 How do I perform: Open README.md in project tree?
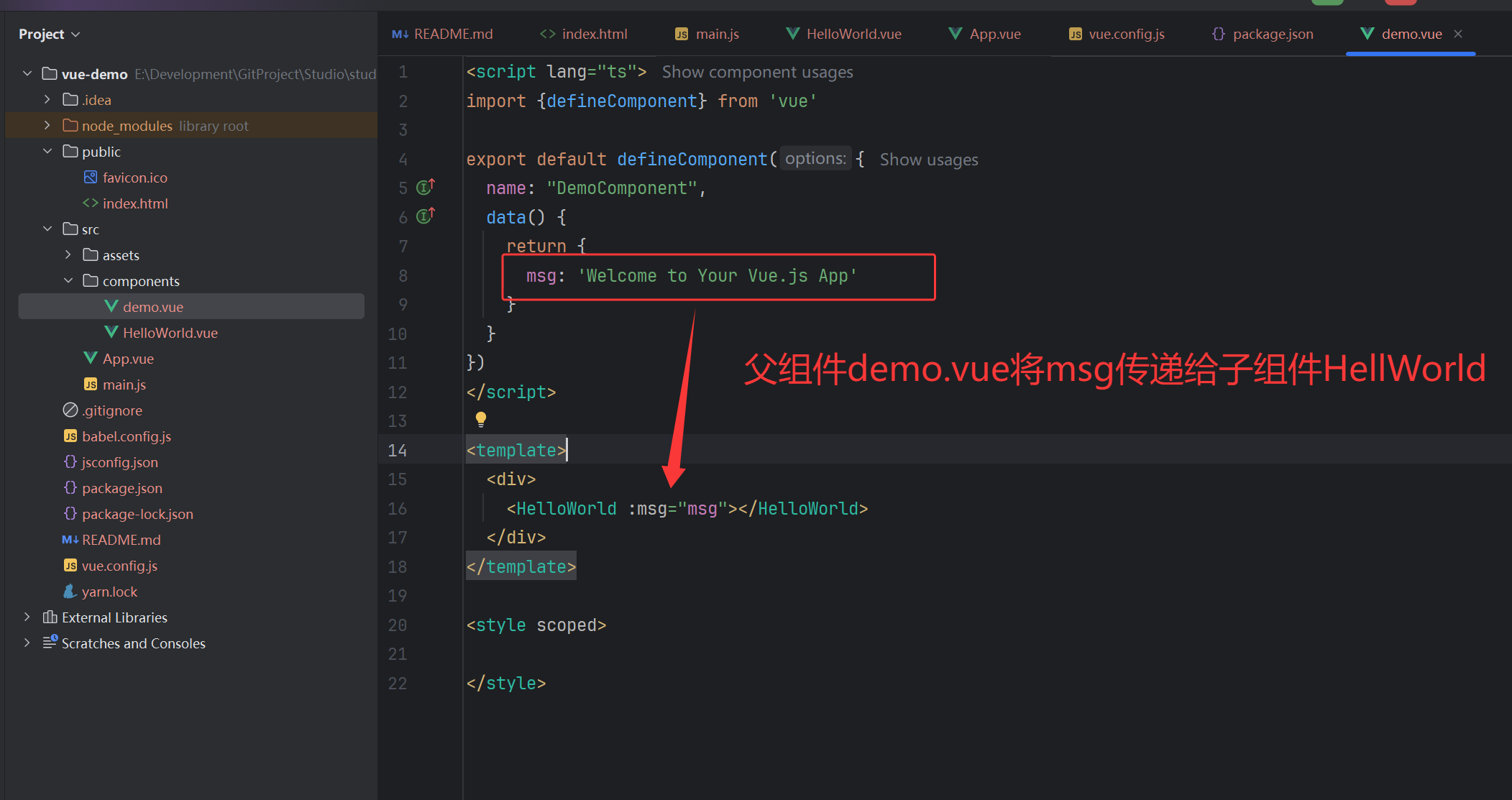tap(121, 540)
